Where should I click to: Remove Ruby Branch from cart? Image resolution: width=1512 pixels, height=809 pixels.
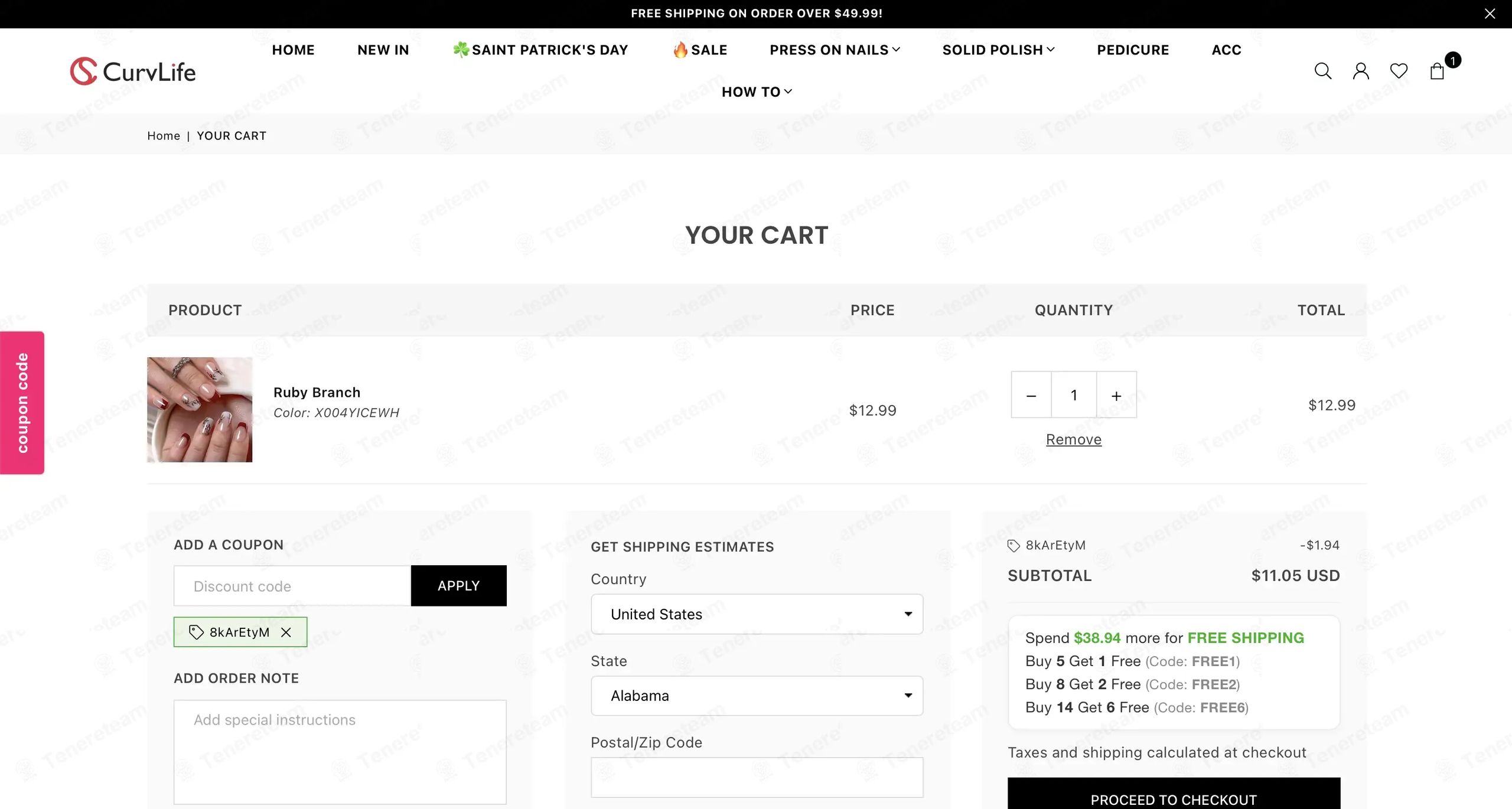(1074, 440)
